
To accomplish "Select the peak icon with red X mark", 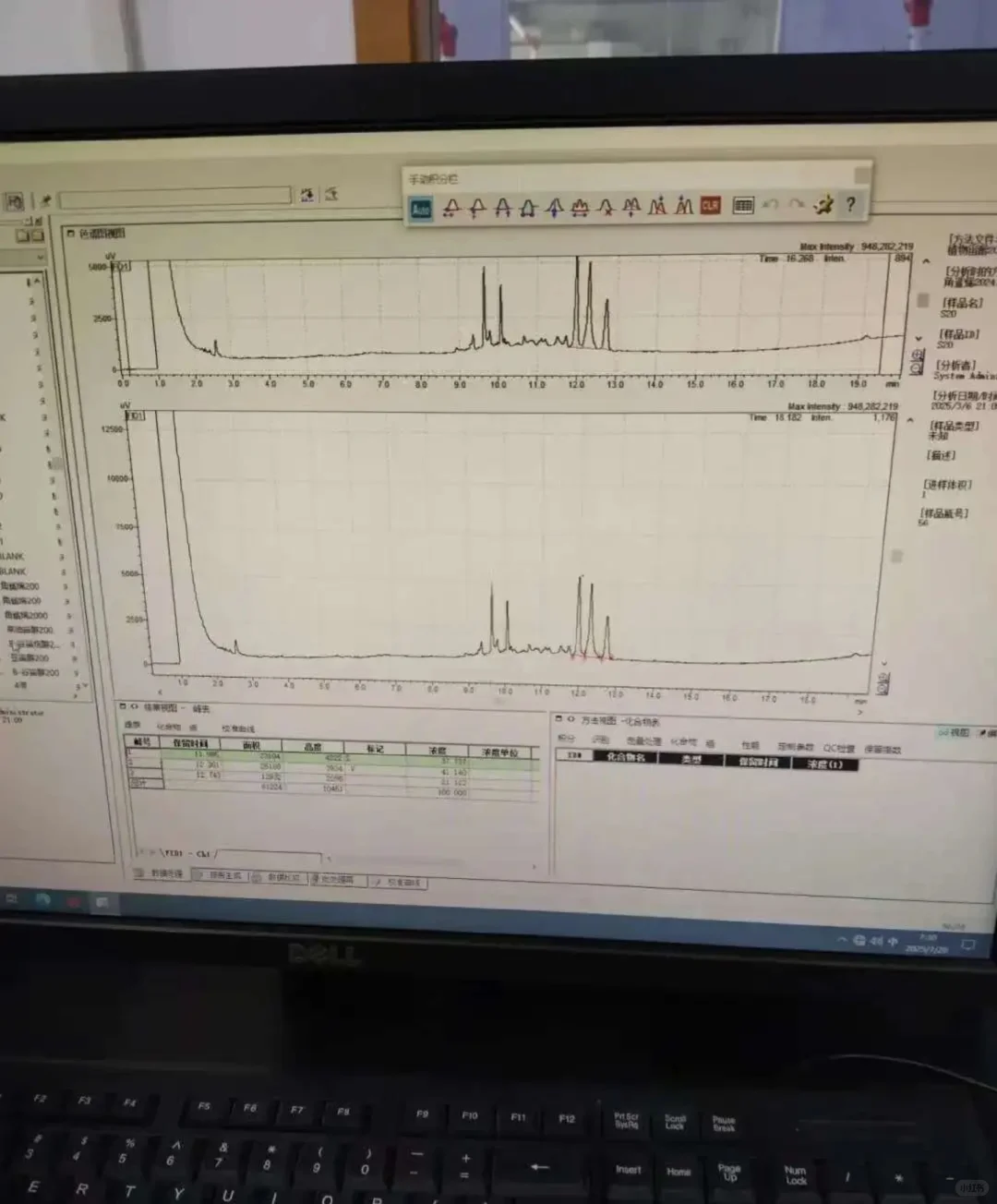I will pos(605,207).
